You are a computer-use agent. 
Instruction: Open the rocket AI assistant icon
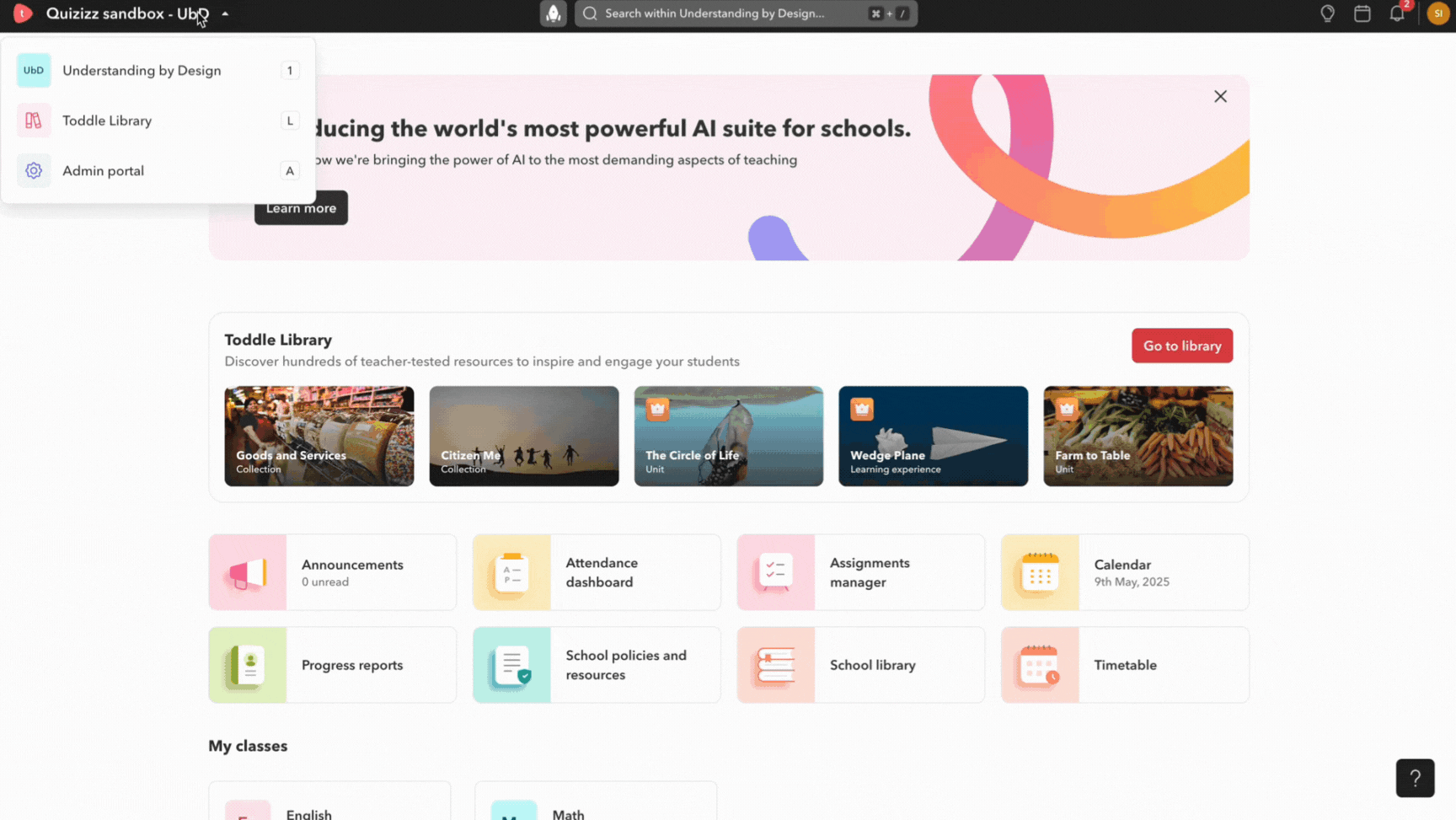554,13
